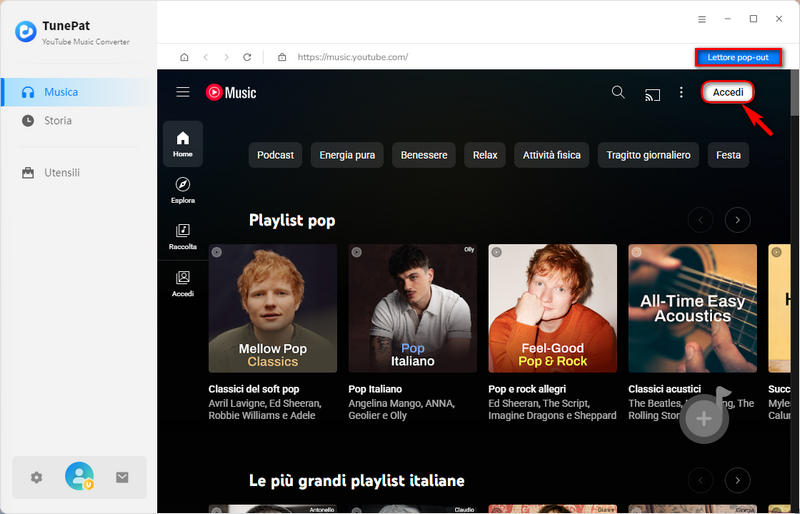Select the Festa chip
Screen dimensions: 800x514
click(x=728, y=155)
